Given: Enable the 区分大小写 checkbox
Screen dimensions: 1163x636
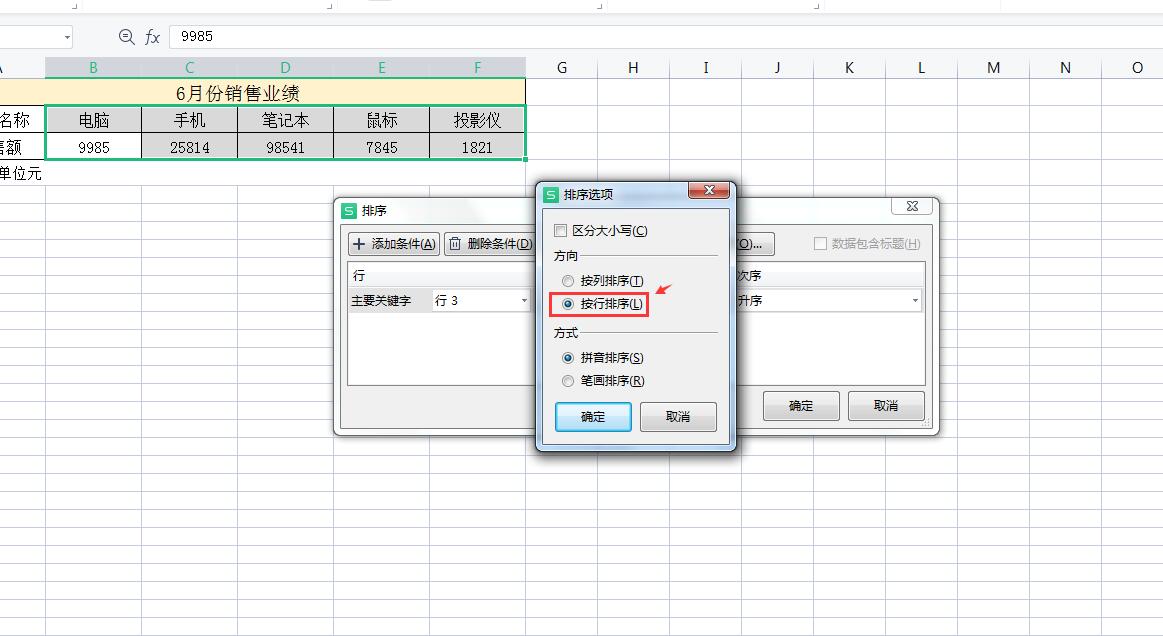Looking at the screenshot, I should pyautogui.click(x=560, y=229).
